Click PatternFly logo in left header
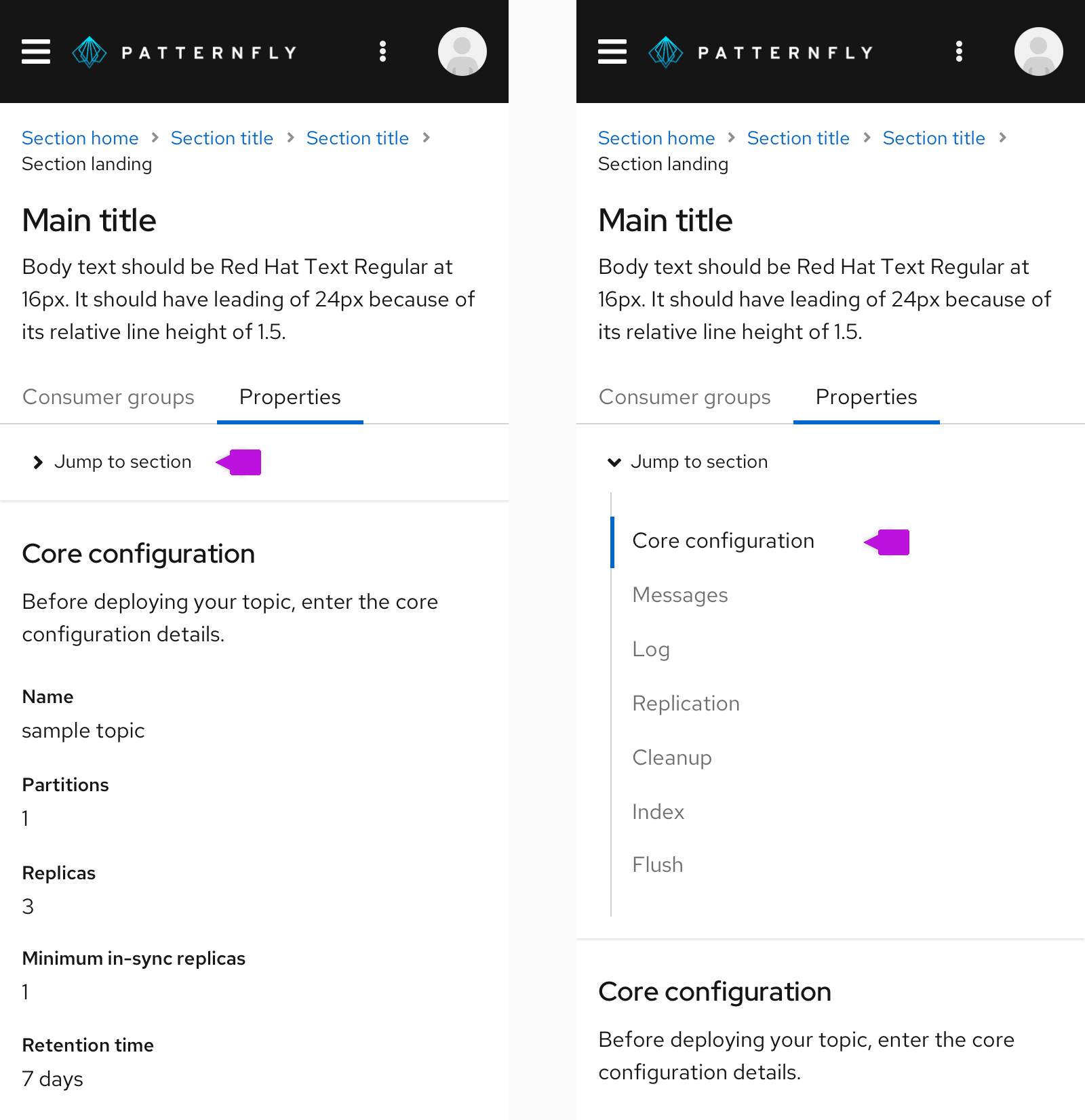The image size is (1085, 1120). (184, 52)
